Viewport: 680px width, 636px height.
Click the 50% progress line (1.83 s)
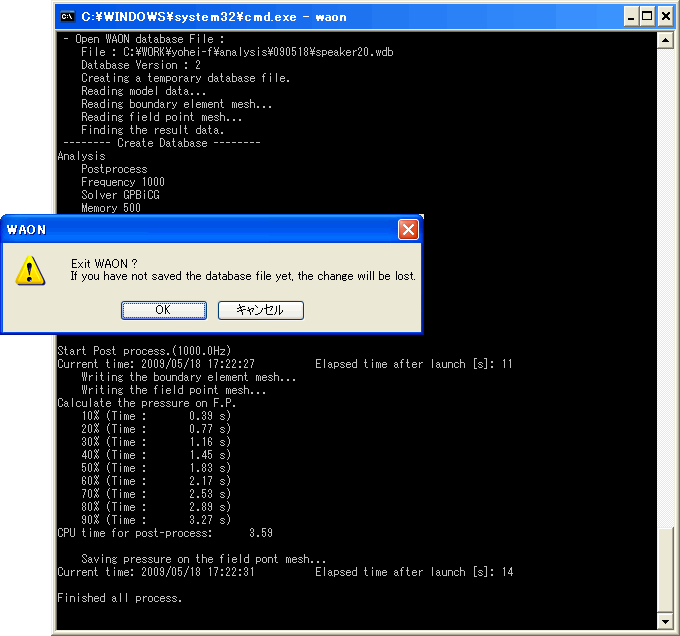(x=156, y=468)
